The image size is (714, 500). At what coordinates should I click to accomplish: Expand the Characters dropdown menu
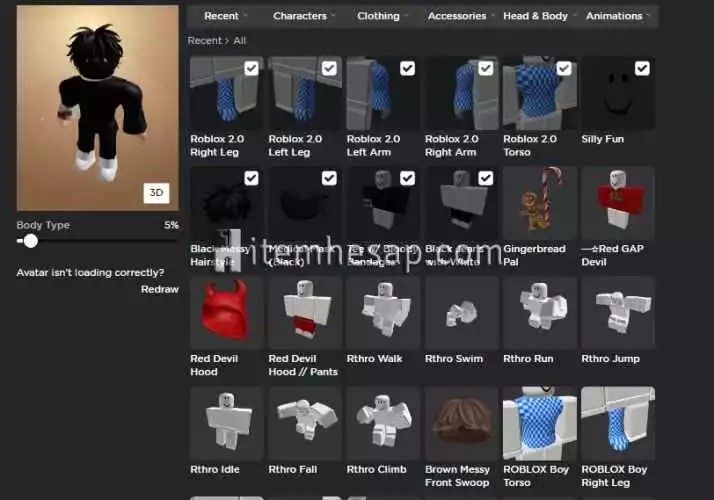tap(304, 16)
